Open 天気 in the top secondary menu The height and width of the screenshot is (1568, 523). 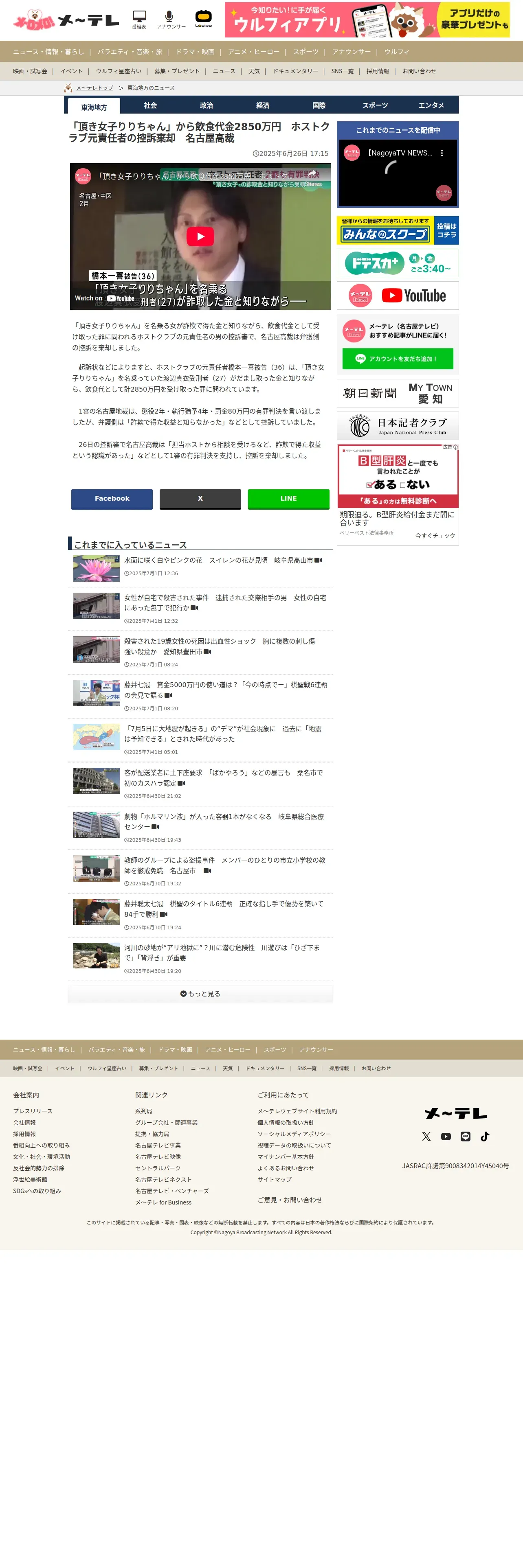click(x=254, y=71)
